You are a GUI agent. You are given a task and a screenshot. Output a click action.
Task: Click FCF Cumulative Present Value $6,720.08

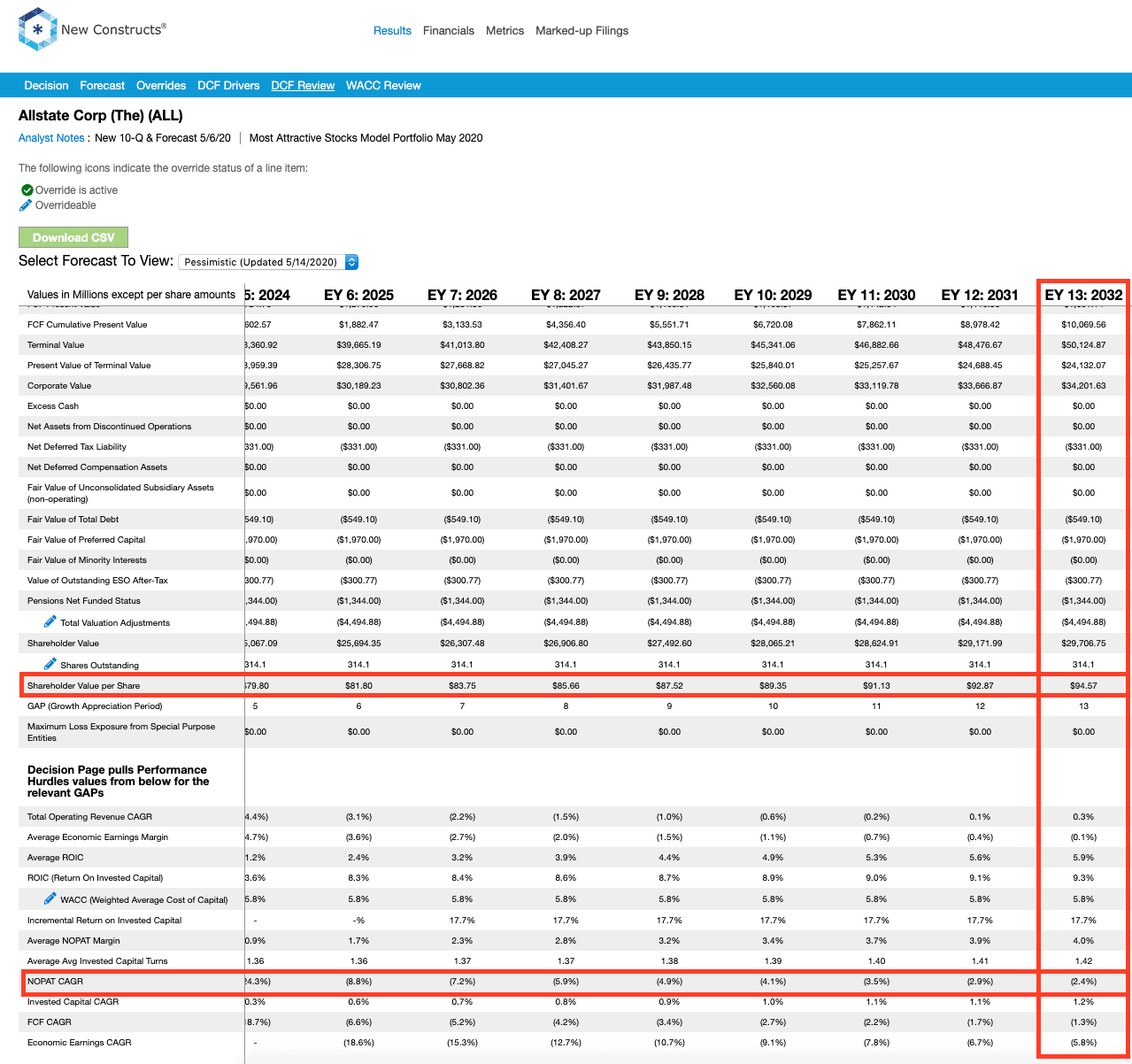click(x=773, y=325)
